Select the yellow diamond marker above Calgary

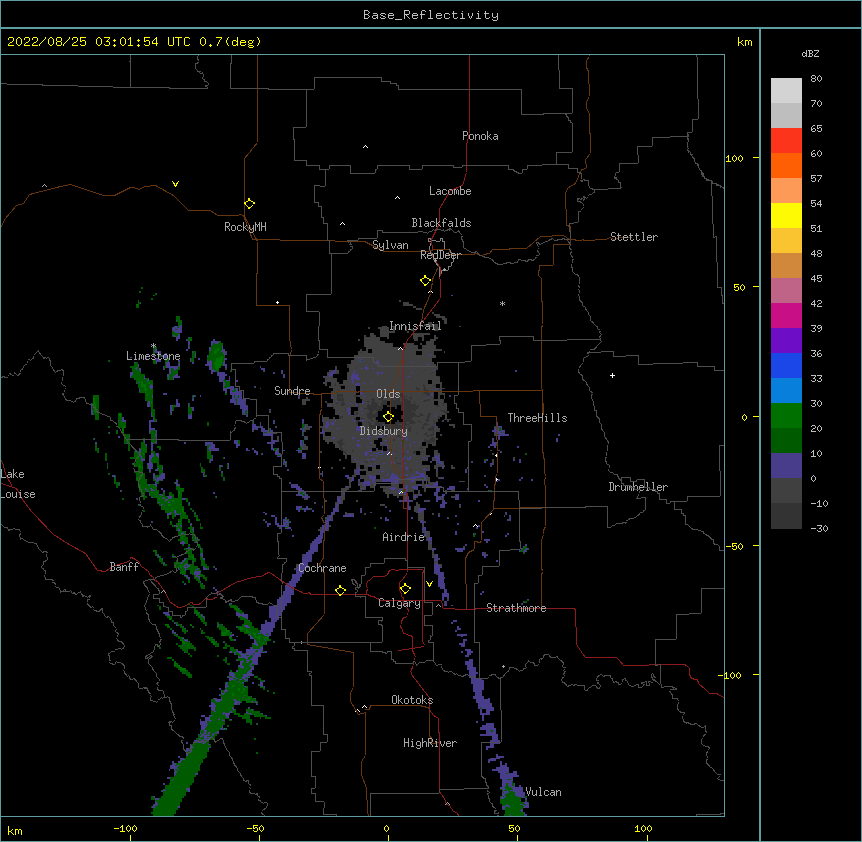(x=405, y=589)
